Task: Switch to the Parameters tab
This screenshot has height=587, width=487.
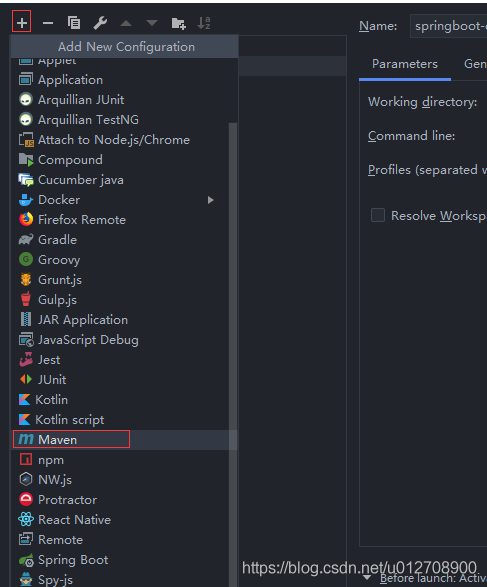Action: (405, 64)
